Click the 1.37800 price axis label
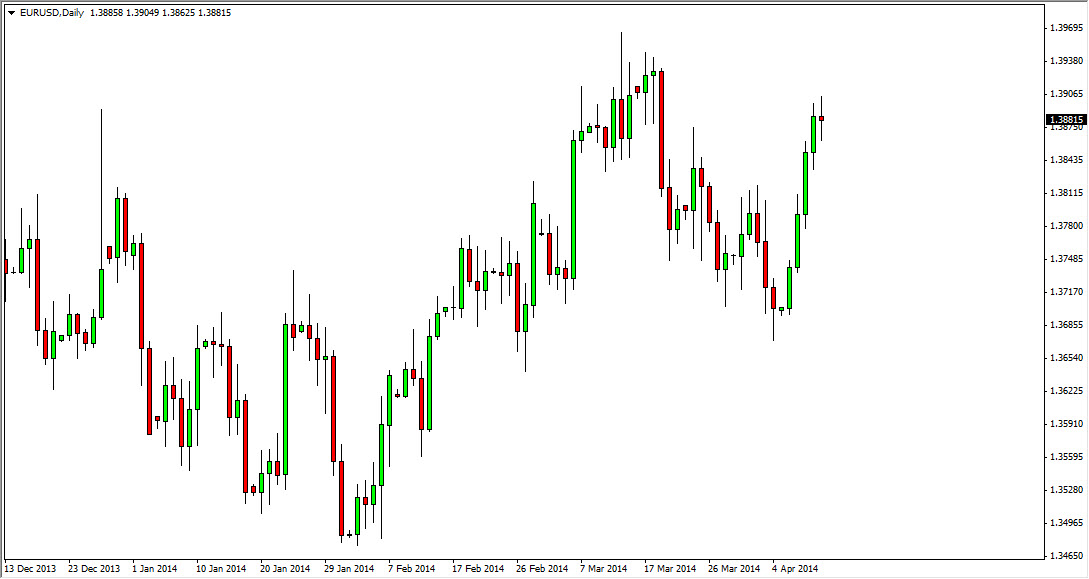Screen dimensions: 1089x579 (1067, 226)
